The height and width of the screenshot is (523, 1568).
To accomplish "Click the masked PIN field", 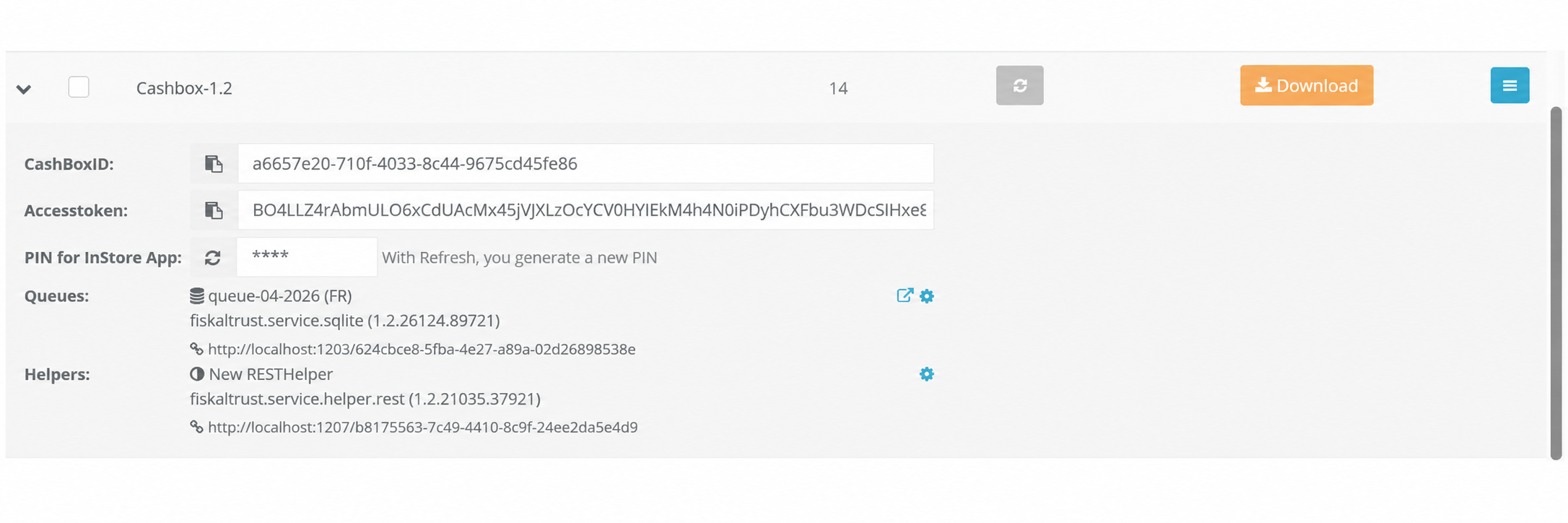I will [307, 257].
